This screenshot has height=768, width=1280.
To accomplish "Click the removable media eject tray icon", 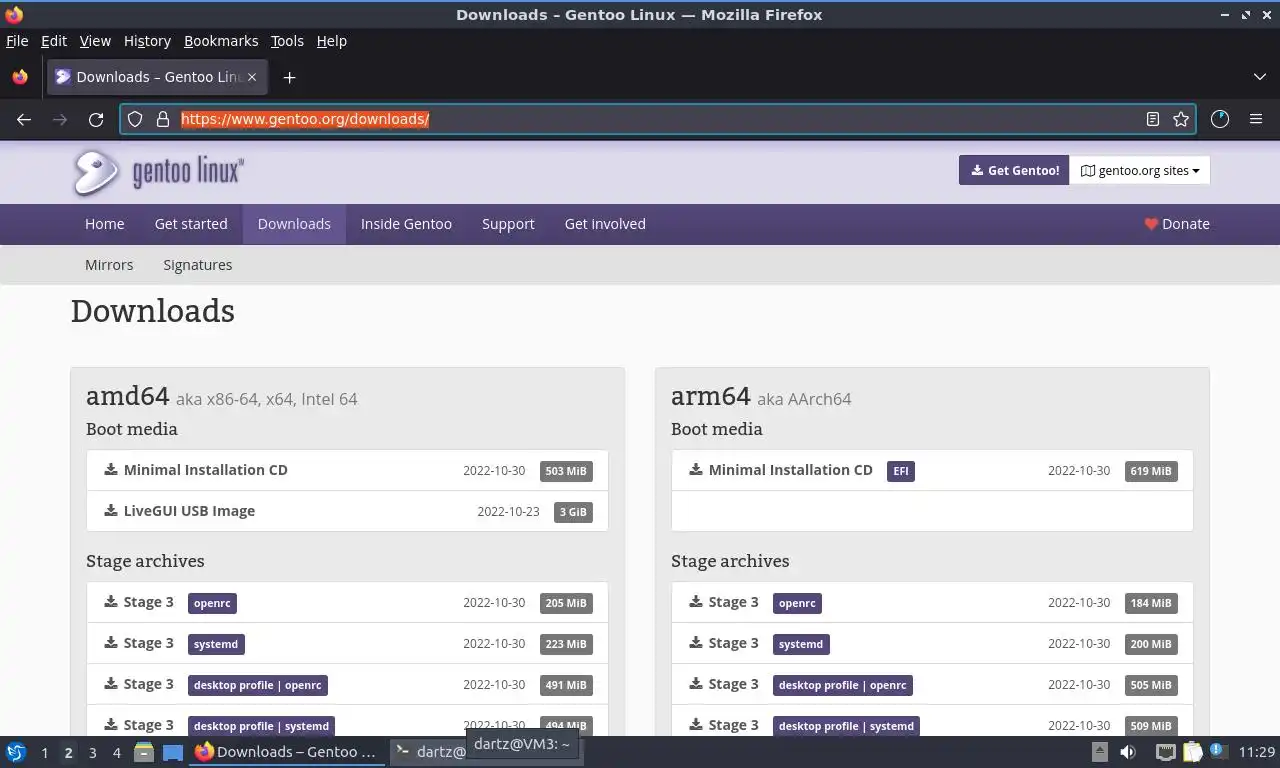I will tap(1099, 752).
